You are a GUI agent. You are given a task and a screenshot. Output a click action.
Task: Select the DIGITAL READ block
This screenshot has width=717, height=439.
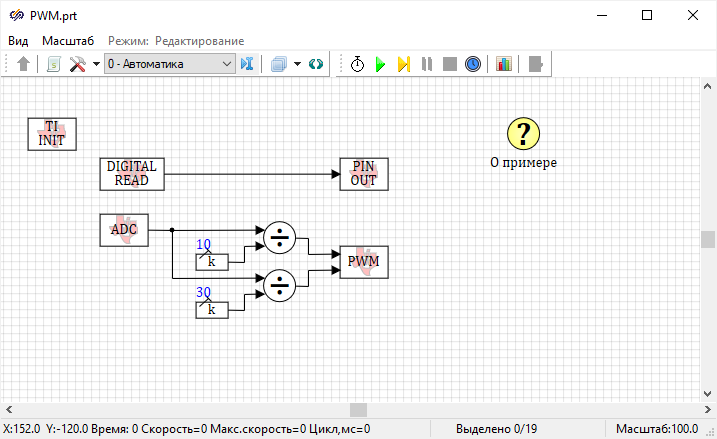click(132, 174)
